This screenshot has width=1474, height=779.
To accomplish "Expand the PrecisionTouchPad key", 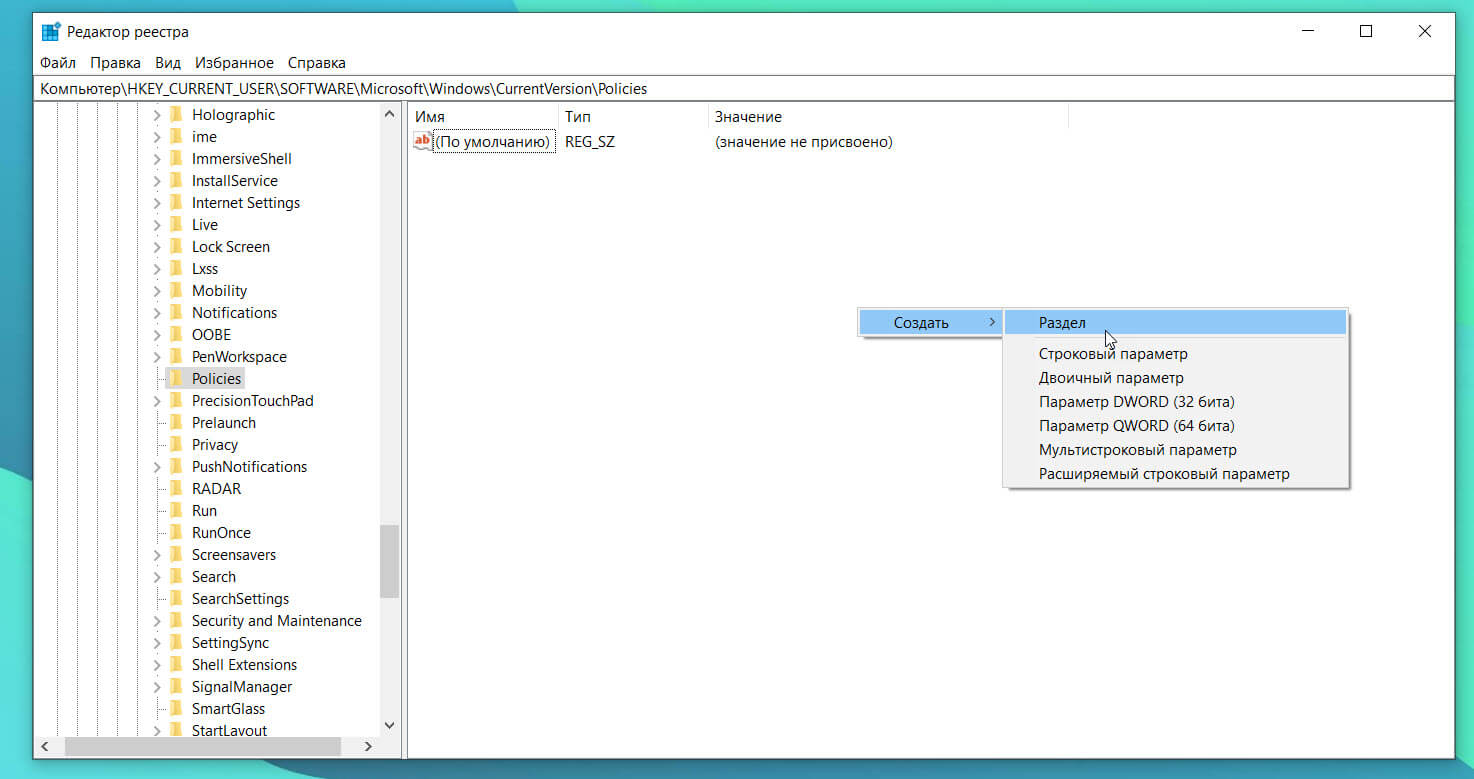I will point(157,401).
